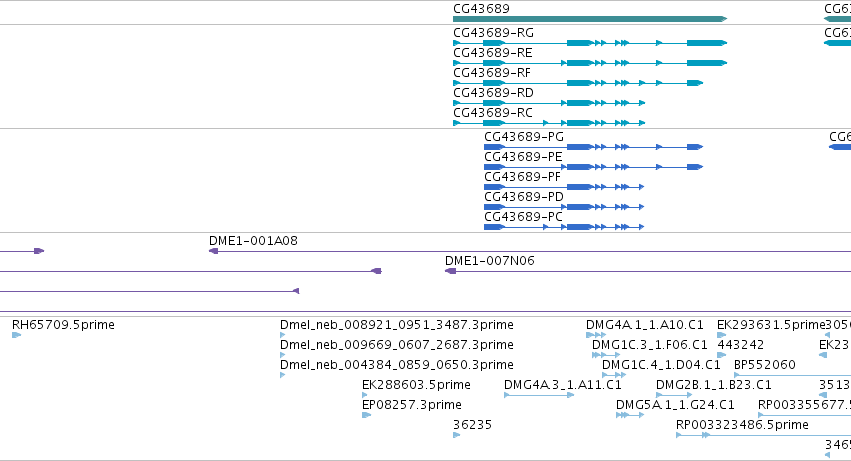Select the DMG1C.4_1.D04.C1 label
Screen dimensions: 851x461
coord(661,365)
